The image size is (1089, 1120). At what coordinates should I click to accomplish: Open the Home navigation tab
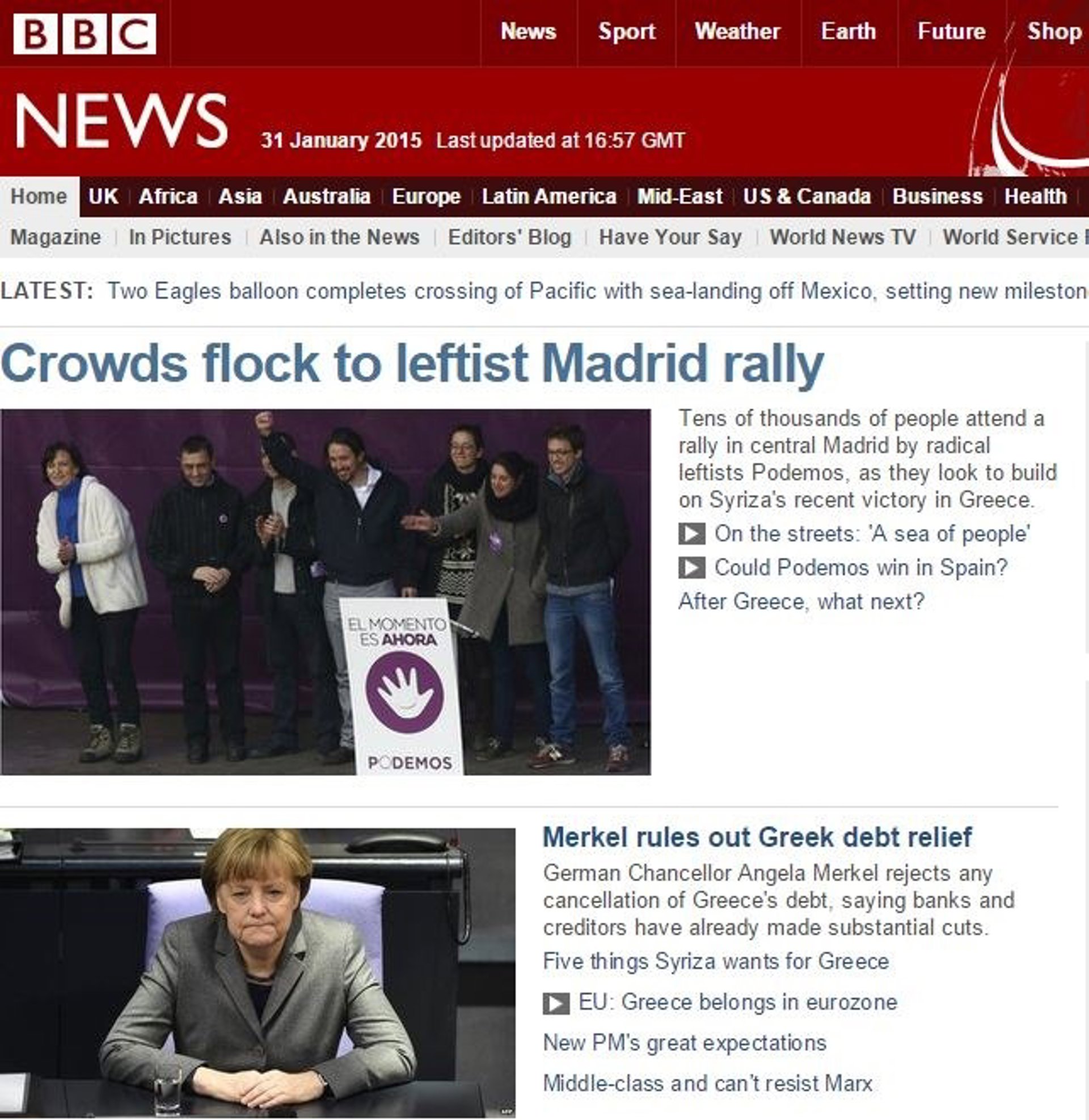39,197
